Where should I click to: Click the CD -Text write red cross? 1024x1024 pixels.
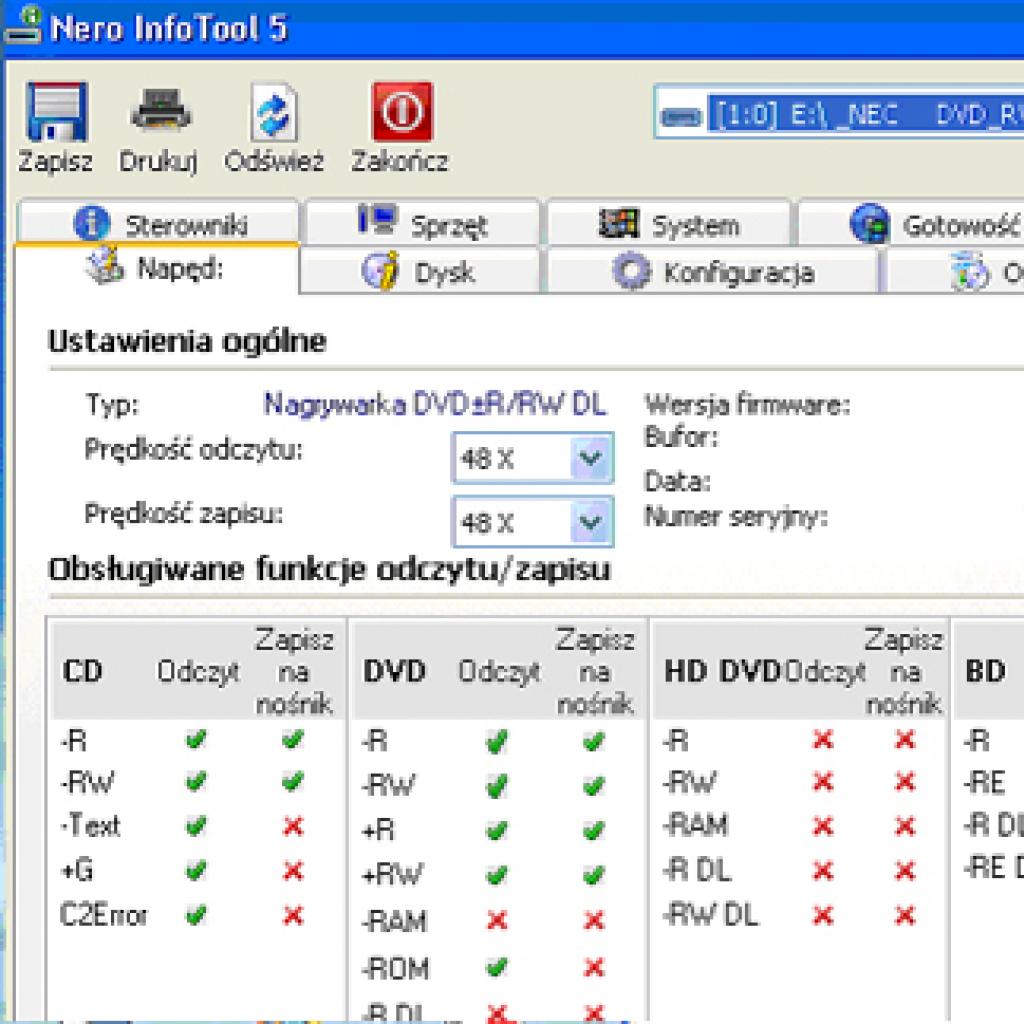[293, 827]
